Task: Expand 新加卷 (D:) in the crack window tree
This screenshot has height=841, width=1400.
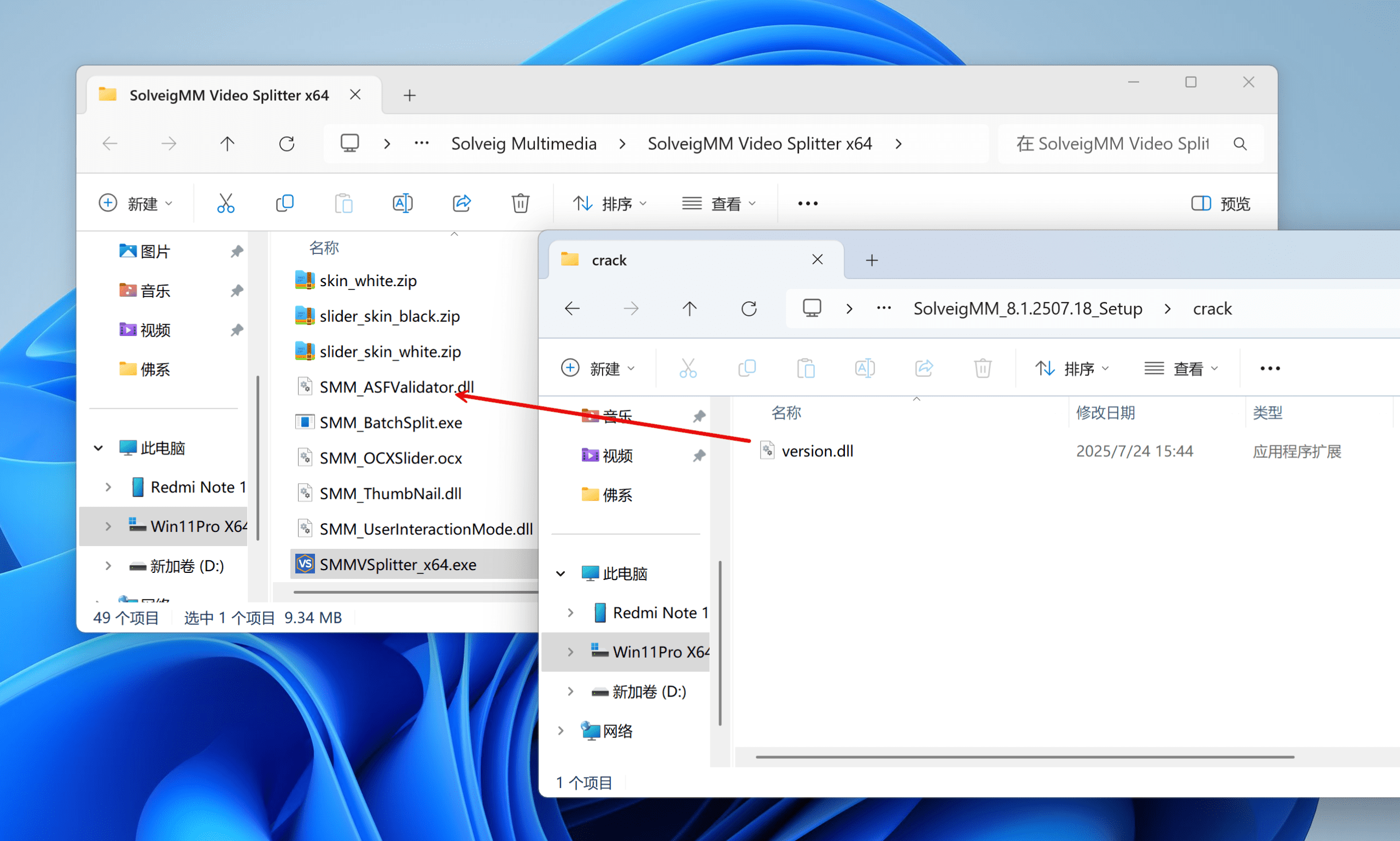Action: click(570, 692)
